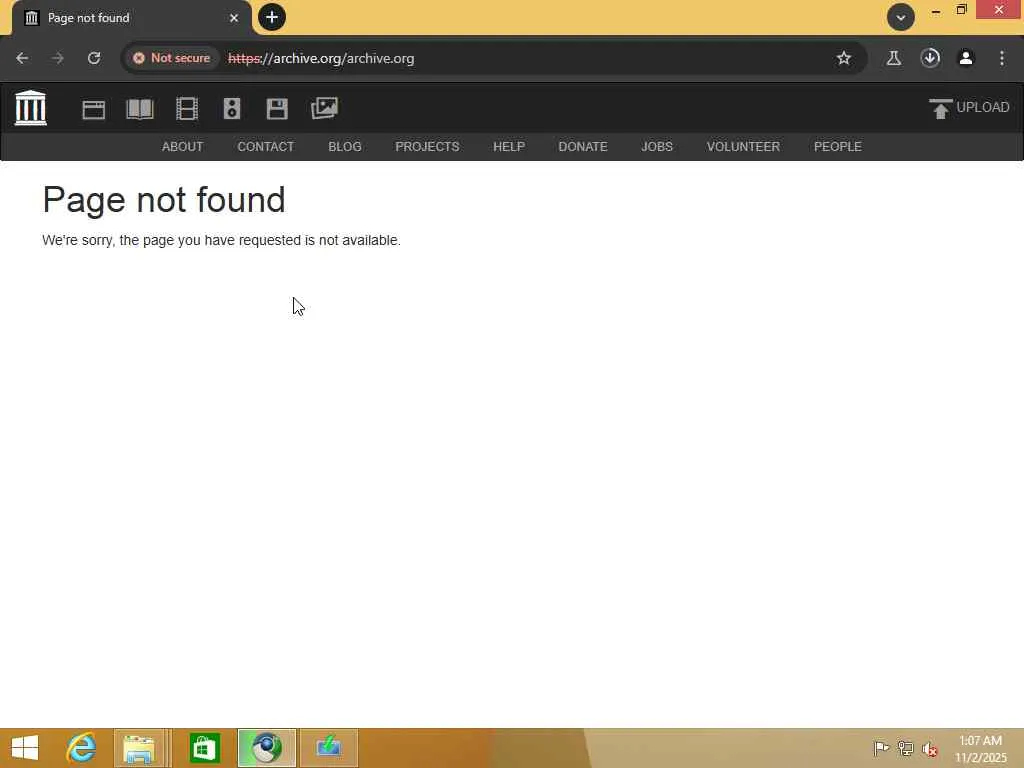Open the CONTACT link

click(266, 147)
